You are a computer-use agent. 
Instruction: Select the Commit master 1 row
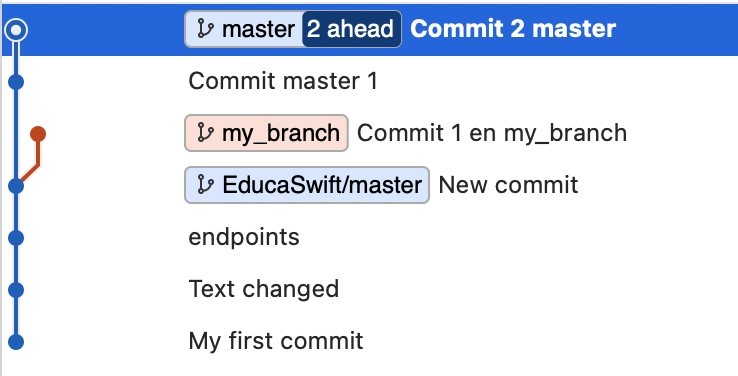click(x=370, y=81)
